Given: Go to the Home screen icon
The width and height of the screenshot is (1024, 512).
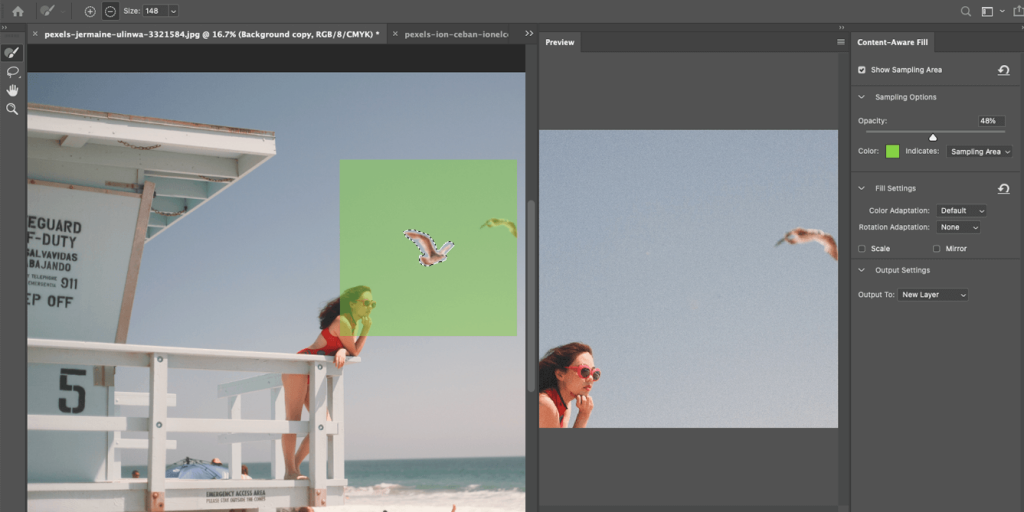Looking at the screenshot, I should pos(18,11).
